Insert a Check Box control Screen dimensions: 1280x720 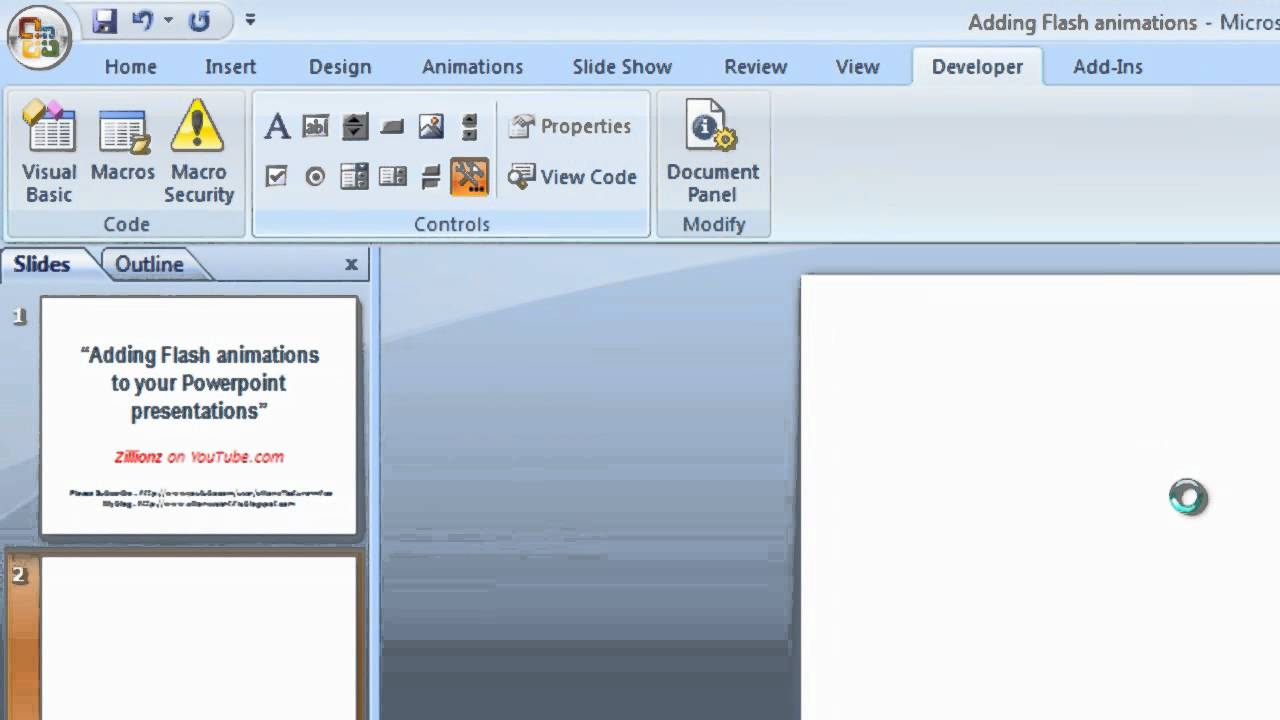[277, 177]
